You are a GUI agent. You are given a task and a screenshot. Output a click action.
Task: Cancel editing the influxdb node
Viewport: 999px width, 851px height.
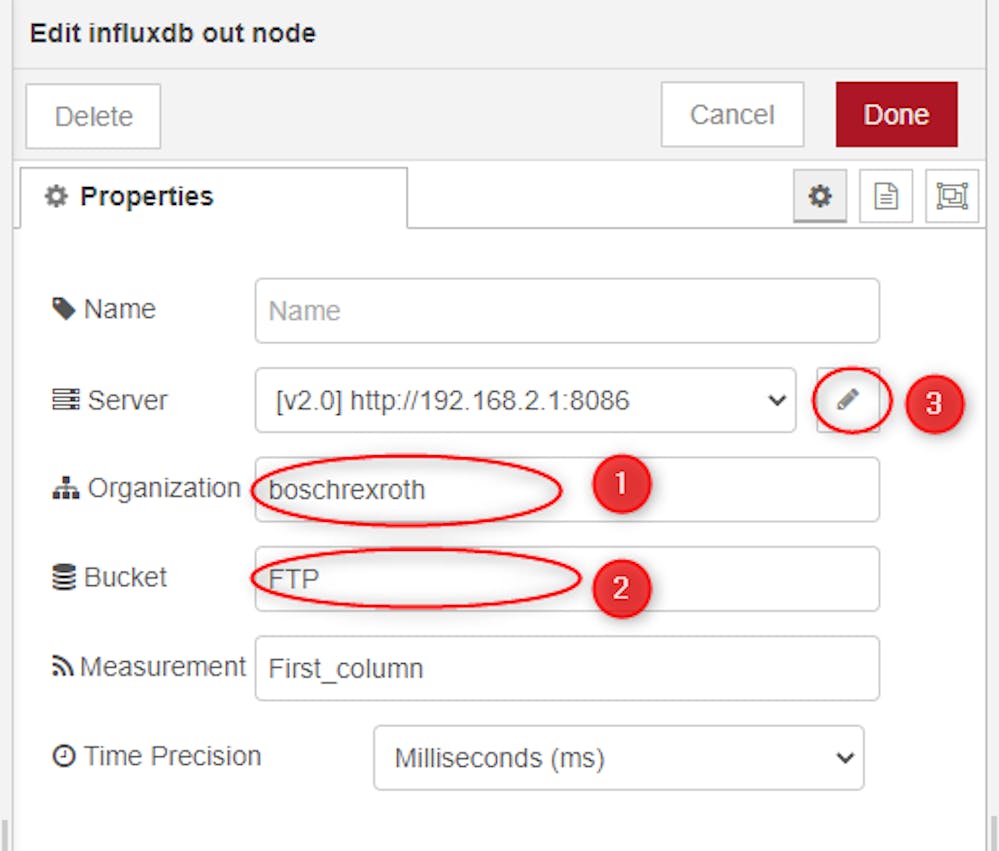732,115
